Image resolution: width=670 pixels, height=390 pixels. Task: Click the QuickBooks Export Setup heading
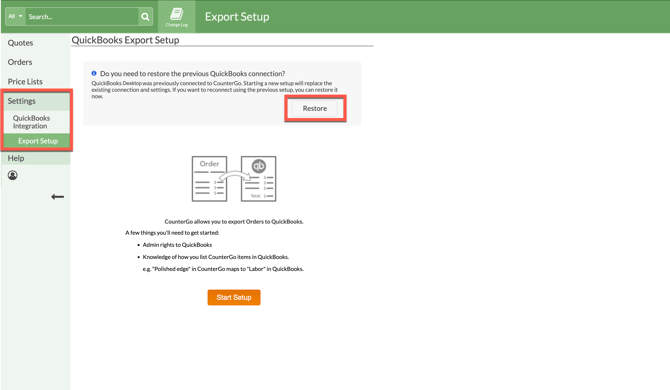pyautogui.click(x=125, y=40)
